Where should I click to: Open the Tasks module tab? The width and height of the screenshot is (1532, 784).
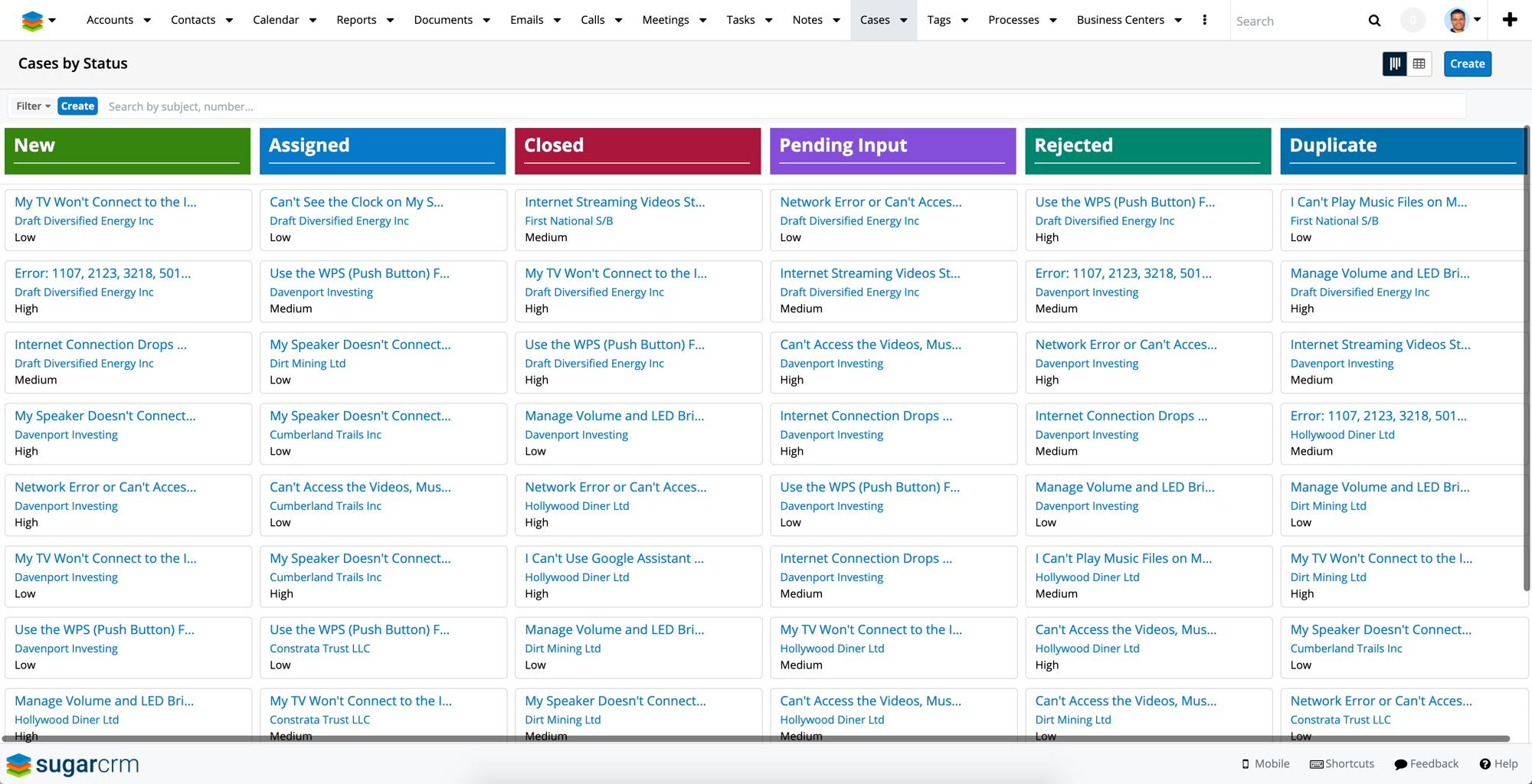tap(741, 20)
